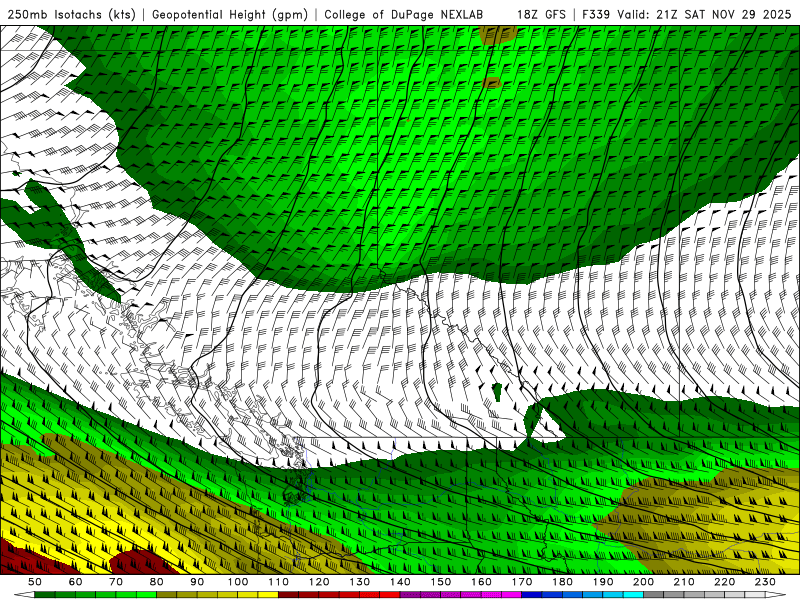This screenshot has height=600, width=800.
Task: Click the 220 label on the color scale
Action: 724,582
